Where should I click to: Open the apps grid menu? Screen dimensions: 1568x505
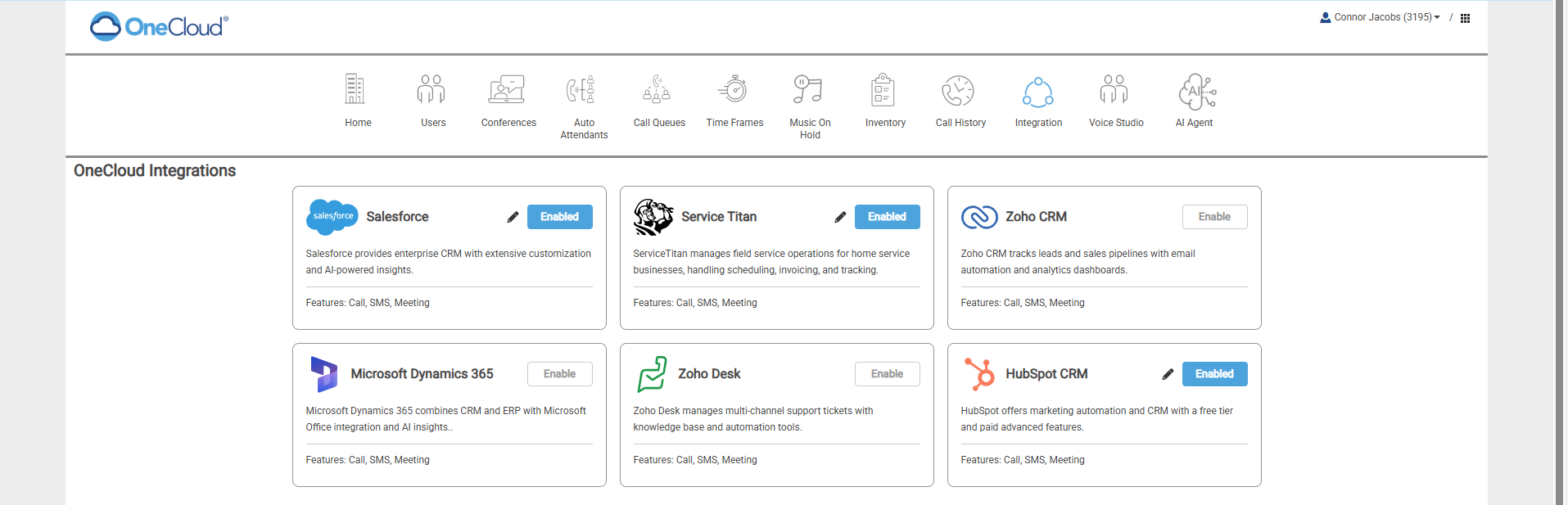1465,18
